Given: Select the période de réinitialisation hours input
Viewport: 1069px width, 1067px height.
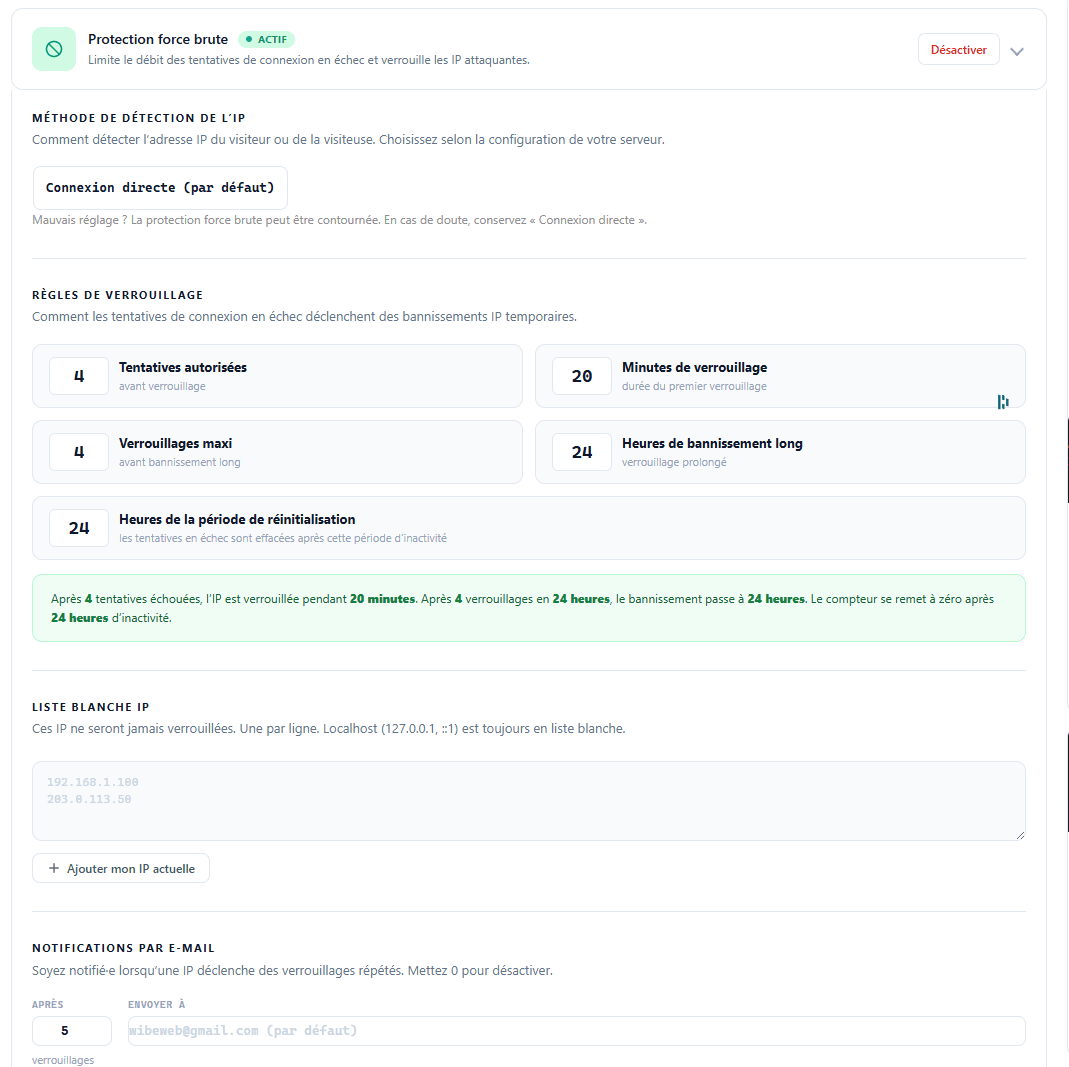Looking at the screenshot, I should 78,527.
